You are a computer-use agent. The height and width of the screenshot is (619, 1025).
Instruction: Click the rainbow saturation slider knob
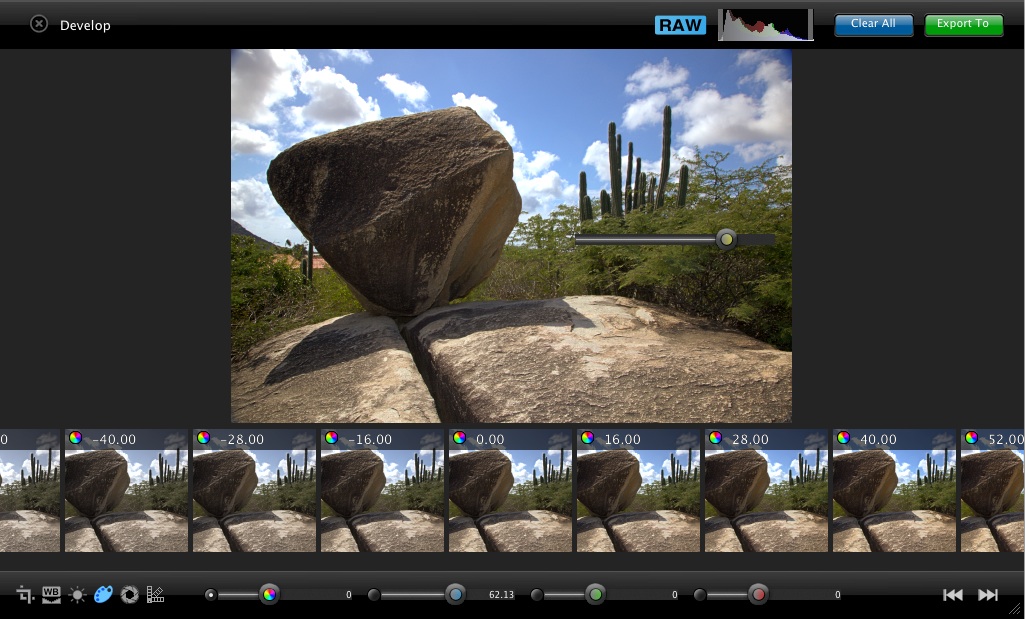click(269, 594)
